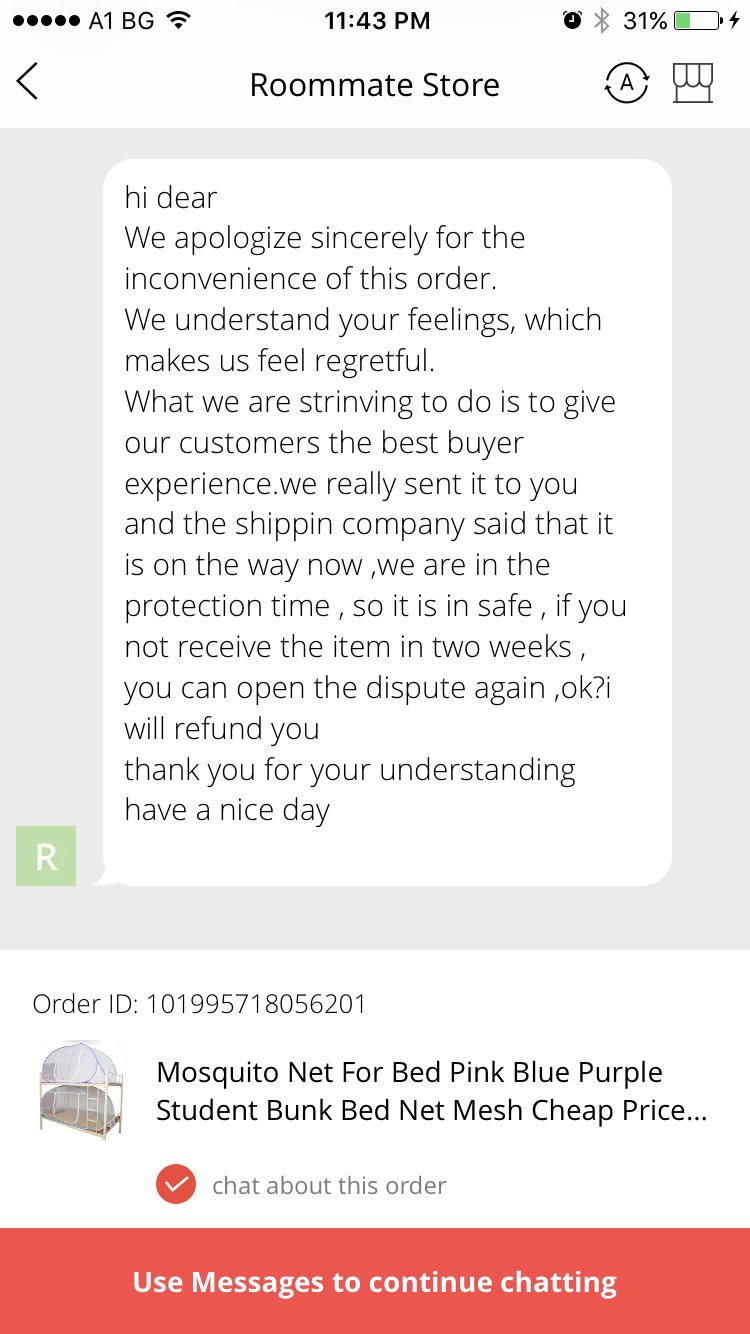Tap the Roommate Store header title
Screen dimensions: 750x1334
click(x=374, y=85)
